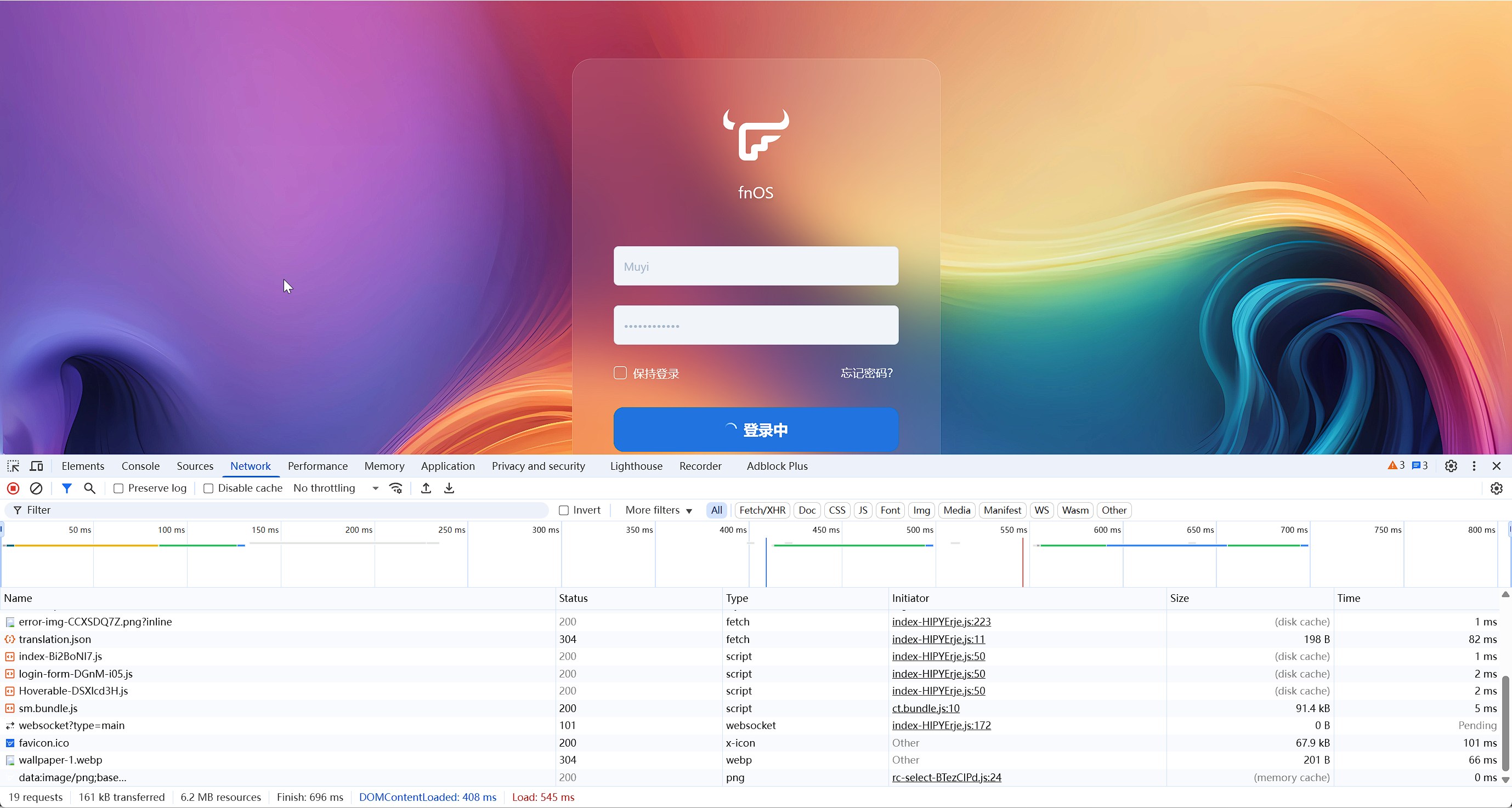
Task: Click the warnings count badge
Action: pos(1396,465)
